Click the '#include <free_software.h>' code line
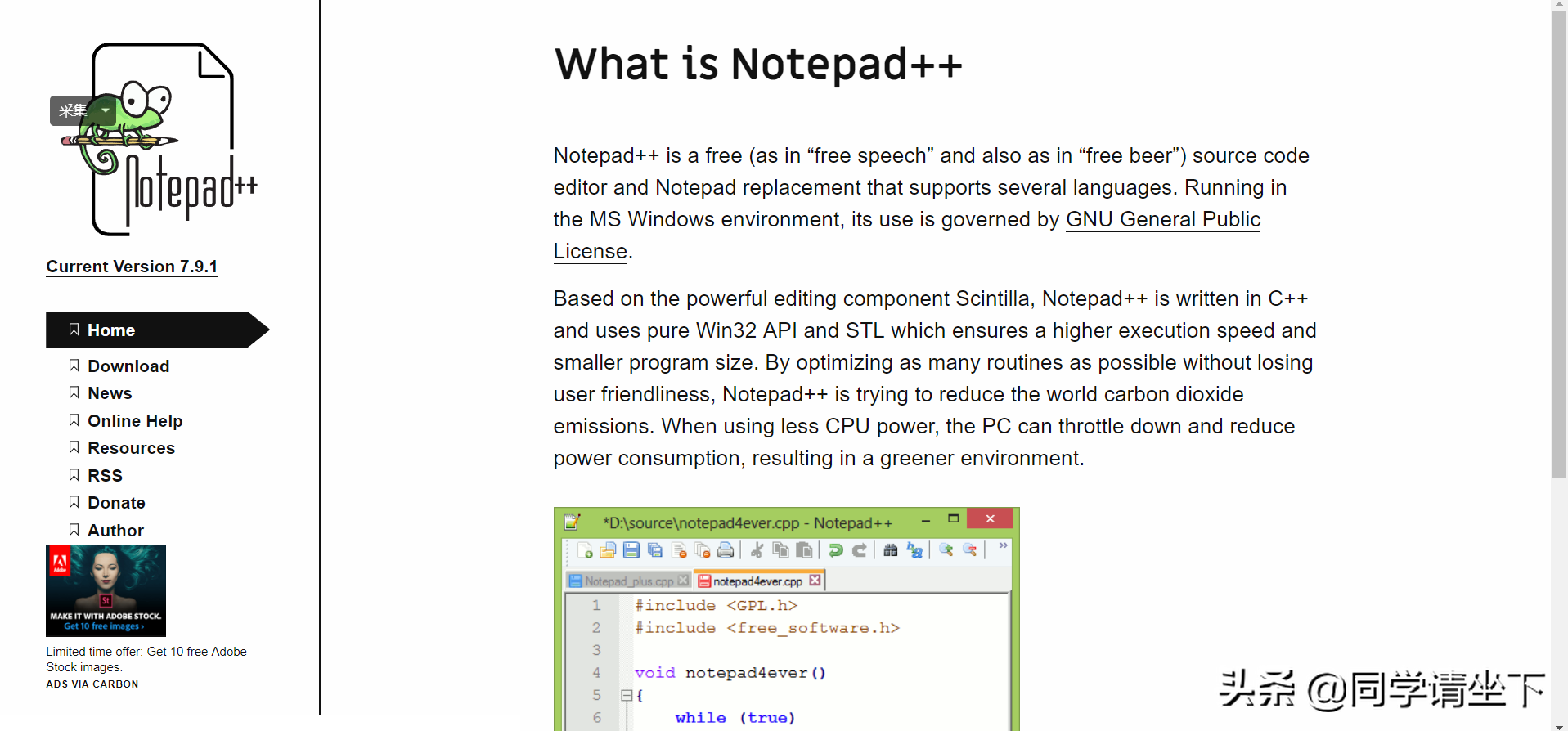This screenshot has width=1568, height=731. pos(767,628)
